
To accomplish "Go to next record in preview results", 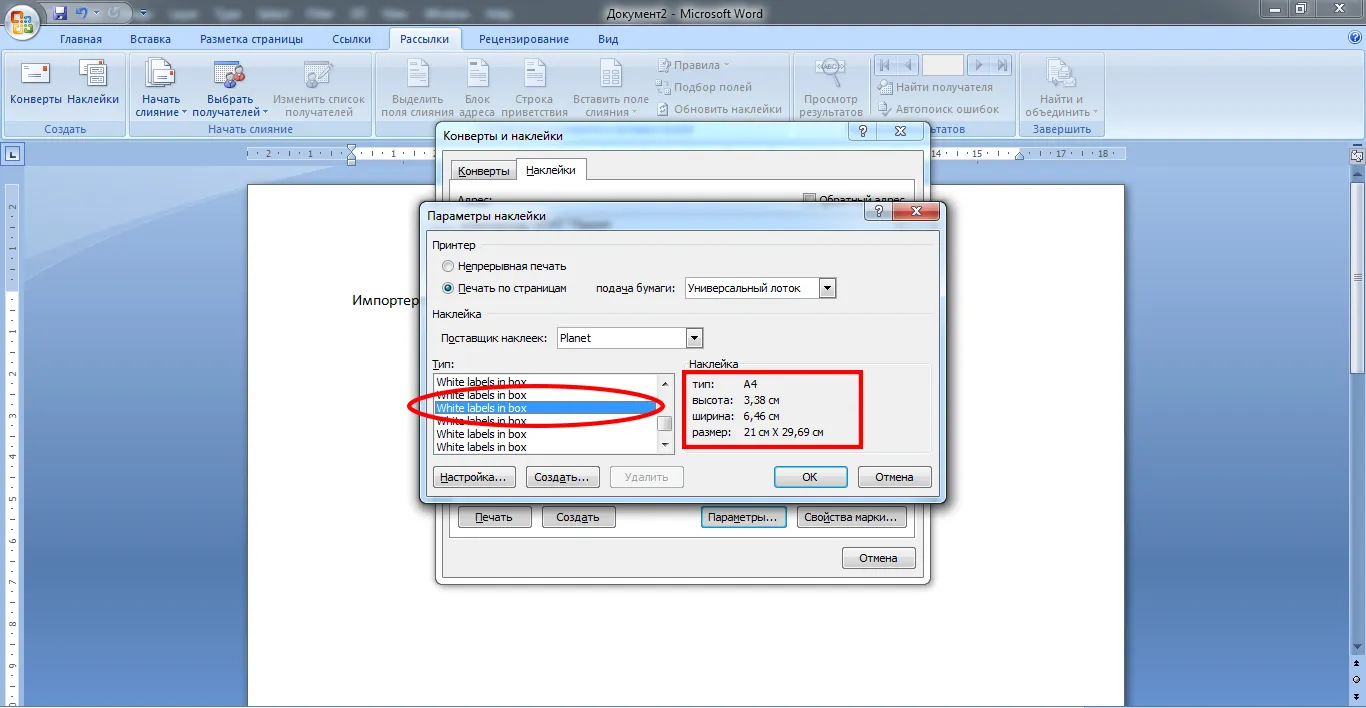I will (x=979, y=65).
